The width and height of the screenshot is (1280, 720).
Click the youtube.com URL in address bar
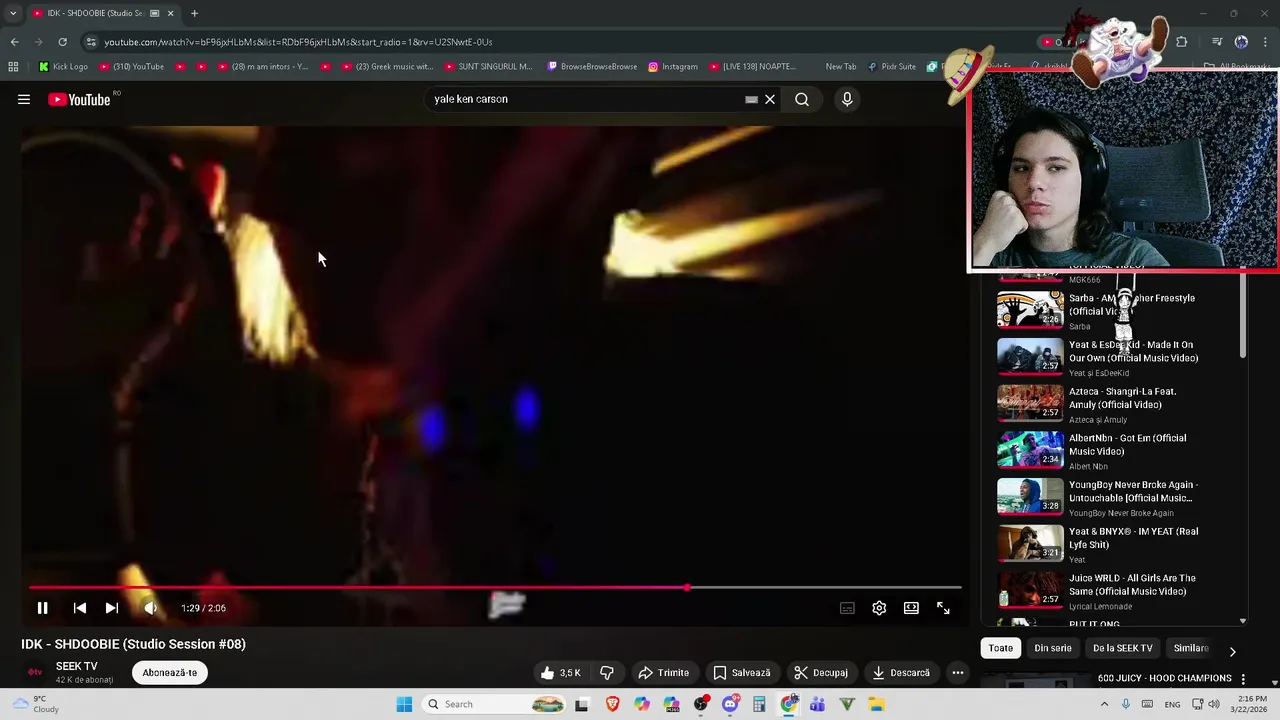click(x=298, y=42)
